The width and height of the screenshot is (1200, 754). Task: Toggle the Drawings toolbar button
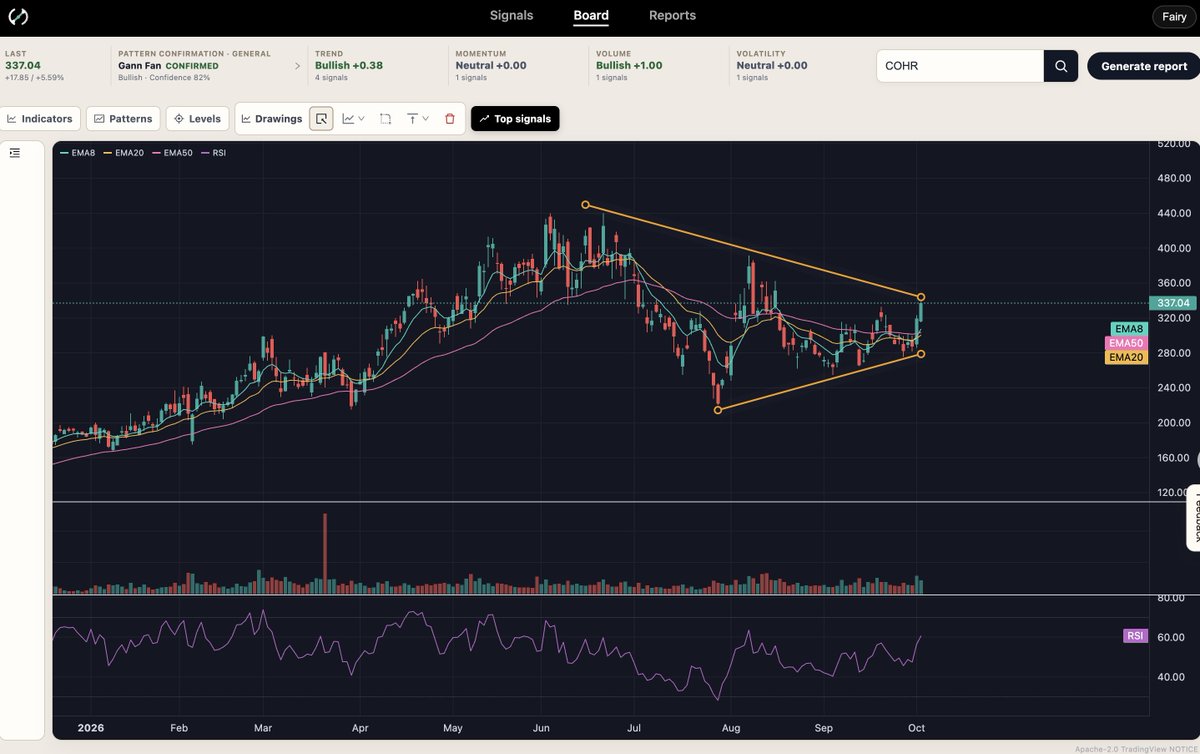pos(272,118)
